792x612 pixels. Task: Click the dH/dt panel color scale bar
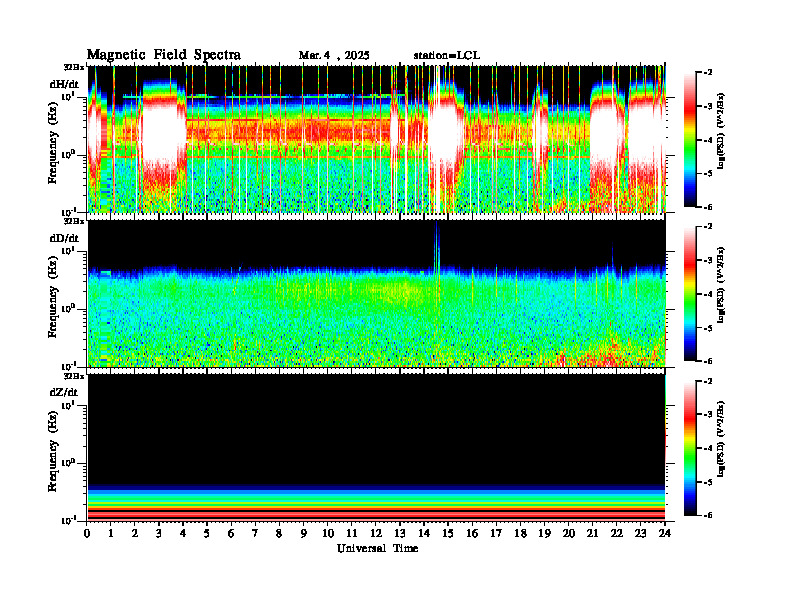point(689,140)
